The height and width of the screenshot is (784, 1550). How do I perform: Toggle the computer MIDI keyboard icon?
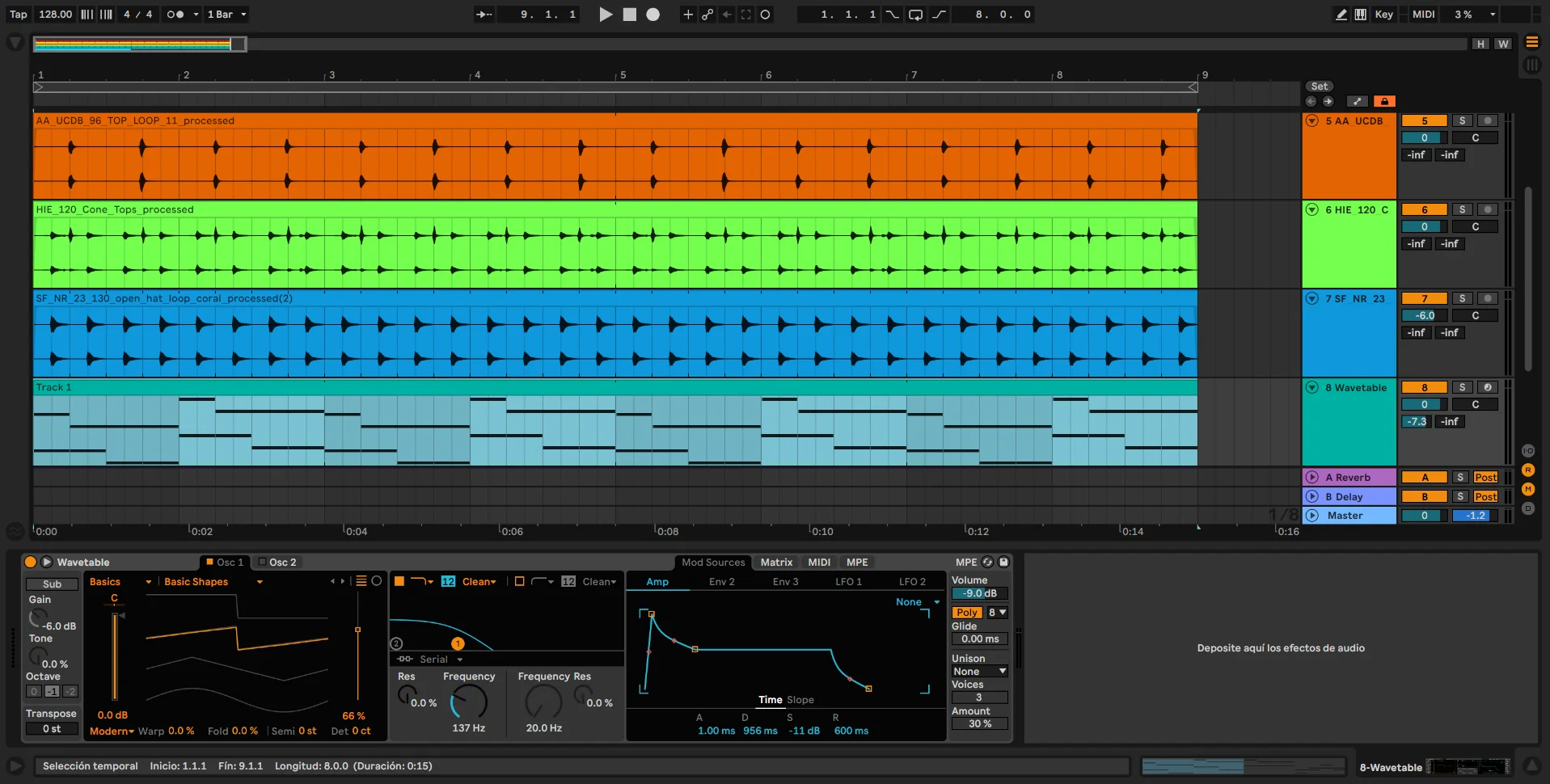point(1361,15)
